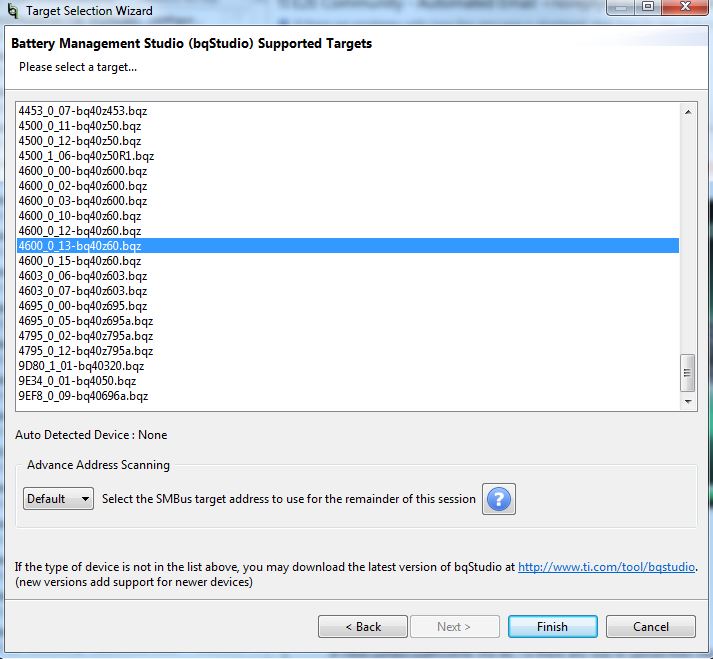
Task: Click the blue help question mark icon
Action: pyautogui.click(x=498, y=499)
